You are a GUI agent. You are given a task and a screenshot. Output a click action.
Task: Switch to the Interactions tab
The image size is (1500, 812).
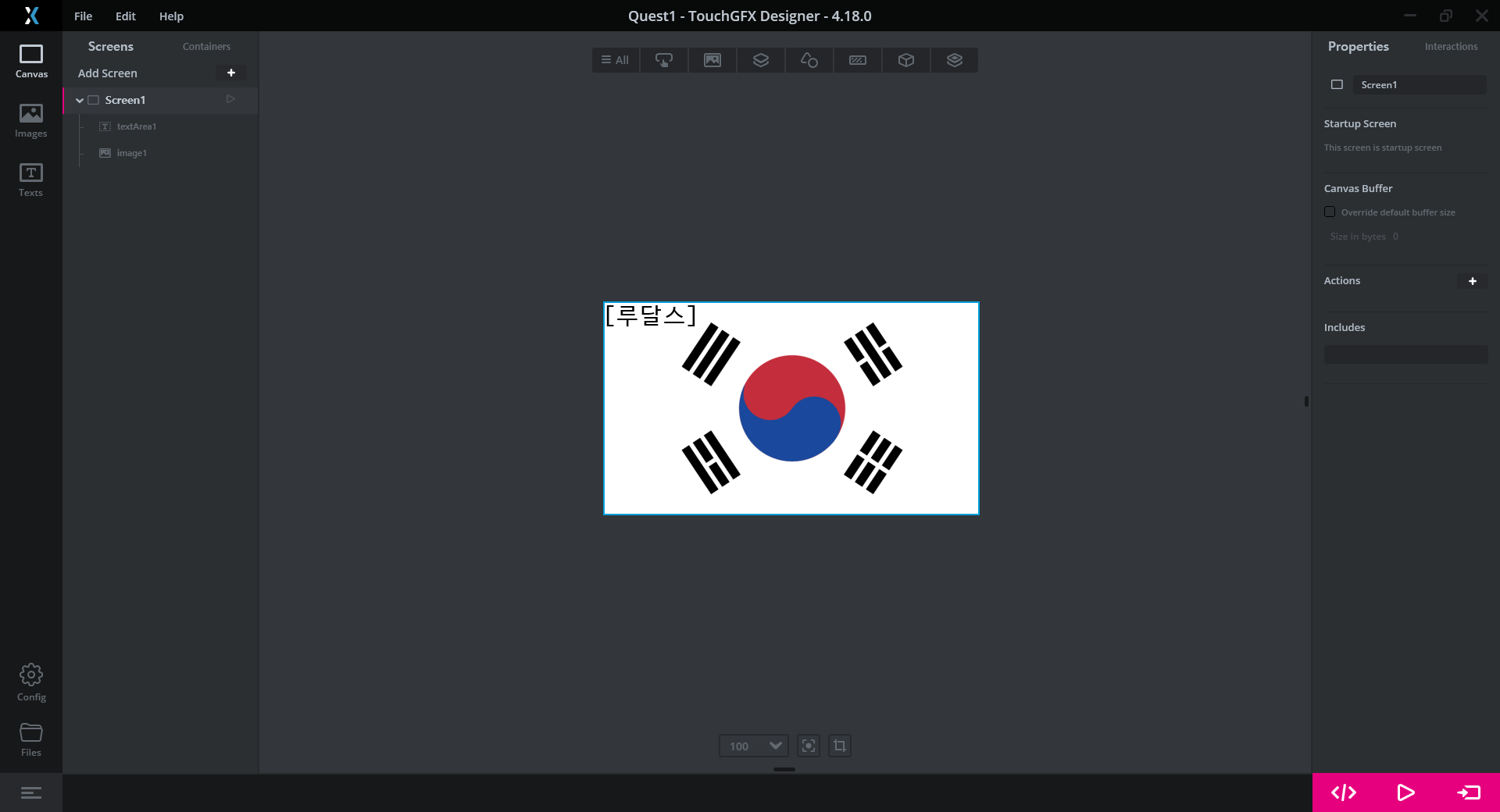pos(1451,47)
